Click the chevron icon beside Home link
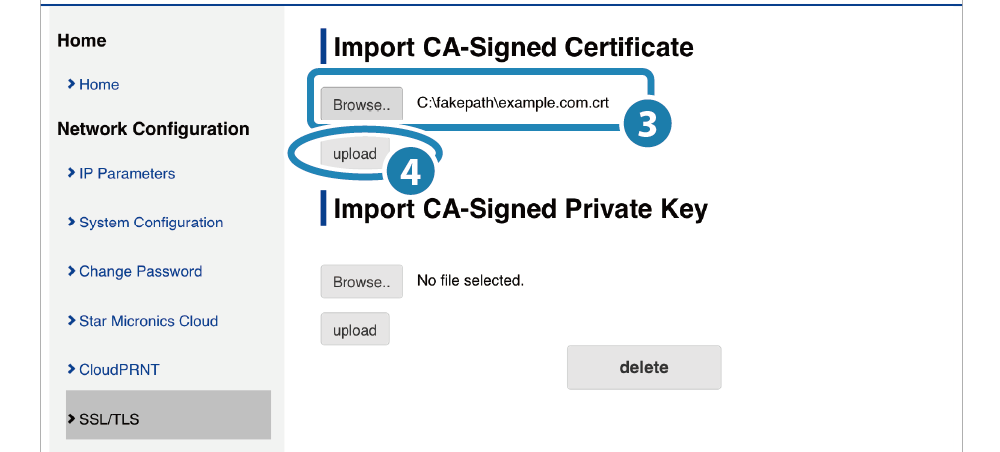The width and height of the screenshot is (1000, 452). [x=71, y=84]
